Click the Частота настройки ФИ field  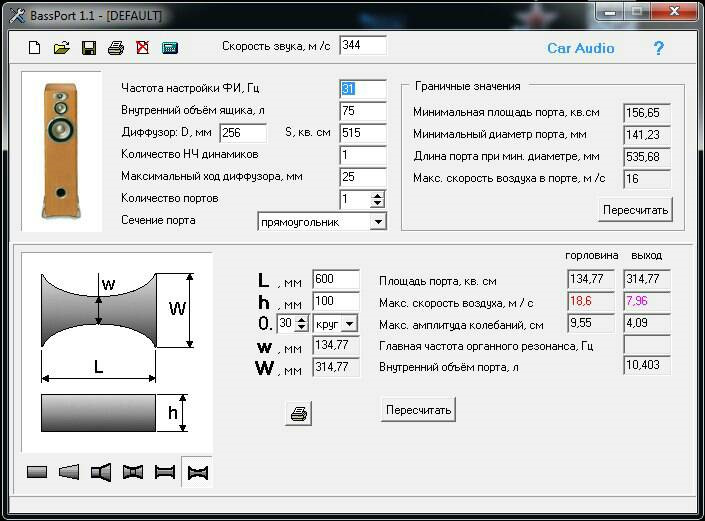click(x=363, y=89)
